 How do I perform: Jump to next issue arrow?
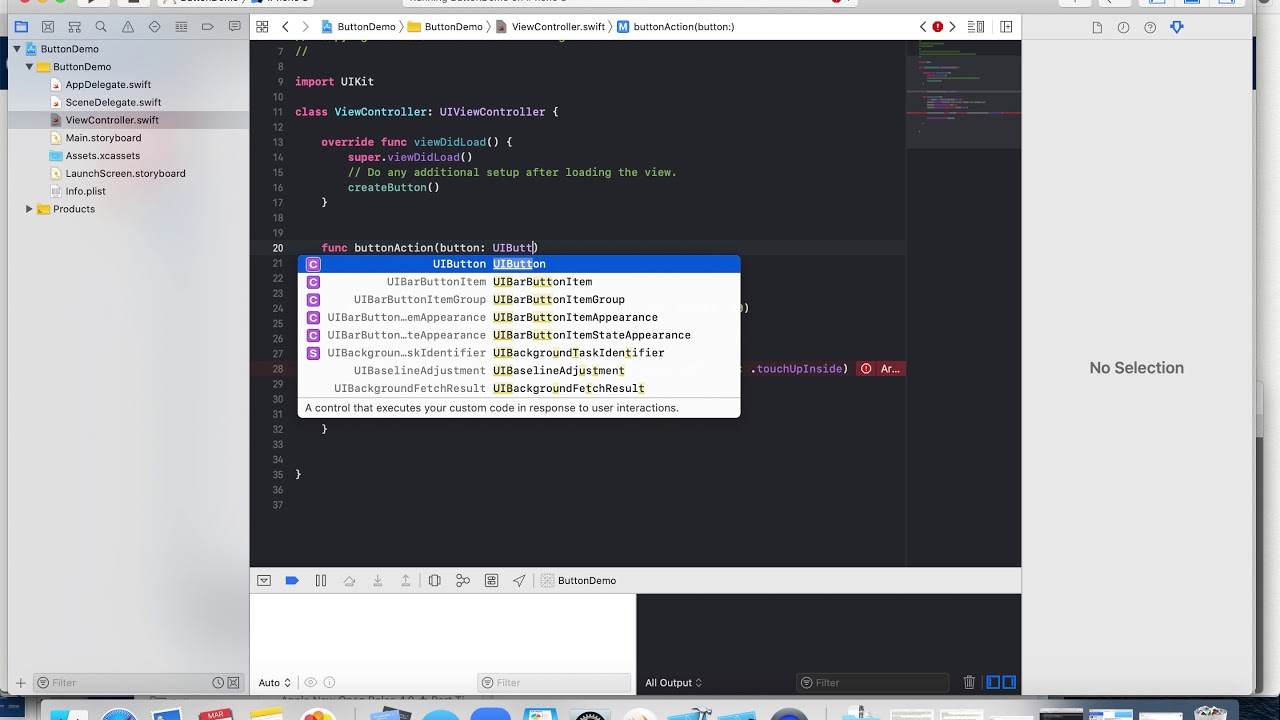pos(952,27)
